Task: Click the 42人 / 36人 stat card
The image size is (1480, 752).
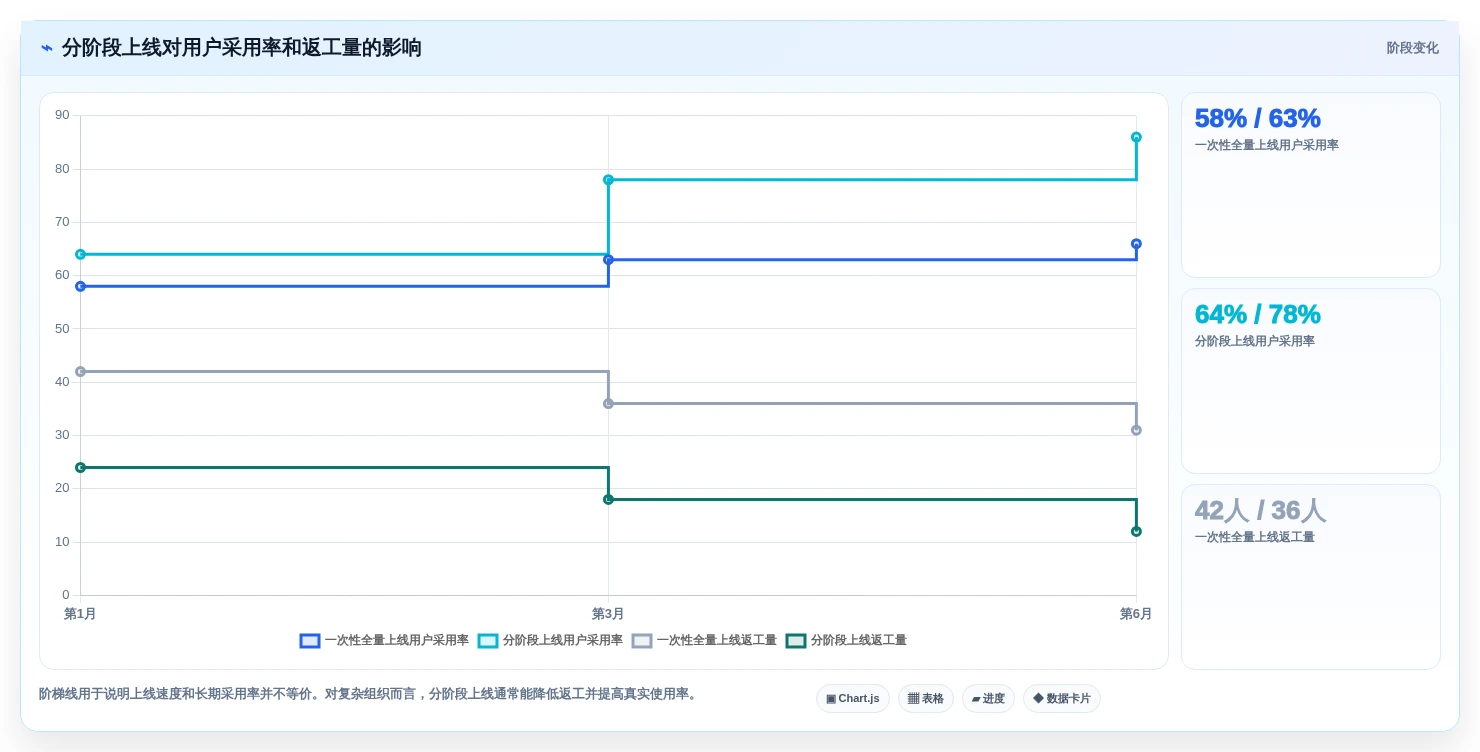Action: [1311, 577]
